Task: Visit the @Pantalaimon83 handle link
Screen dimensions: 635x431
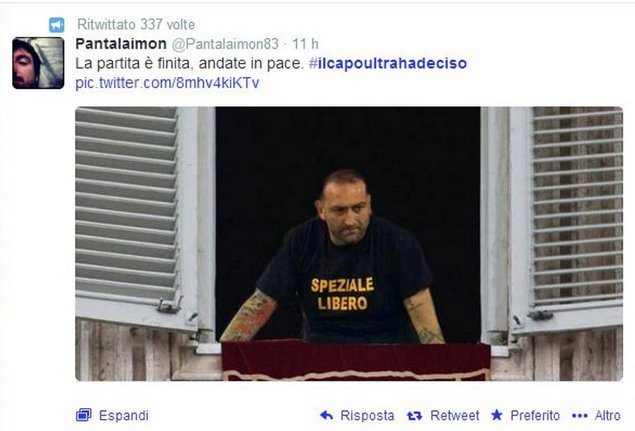Action: (225, 44)
